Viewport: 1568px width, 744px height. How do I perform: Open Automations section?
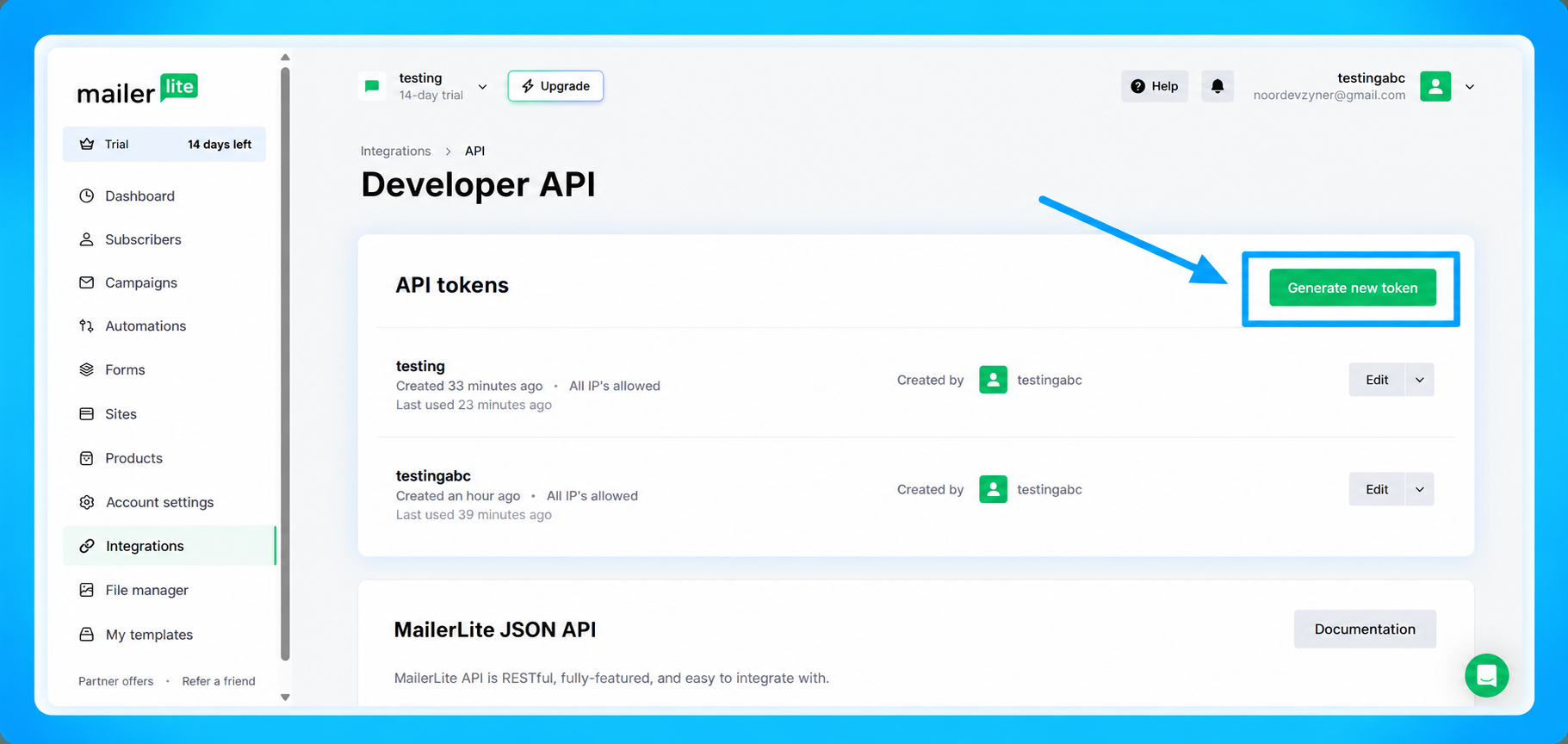tap(146, 325)
